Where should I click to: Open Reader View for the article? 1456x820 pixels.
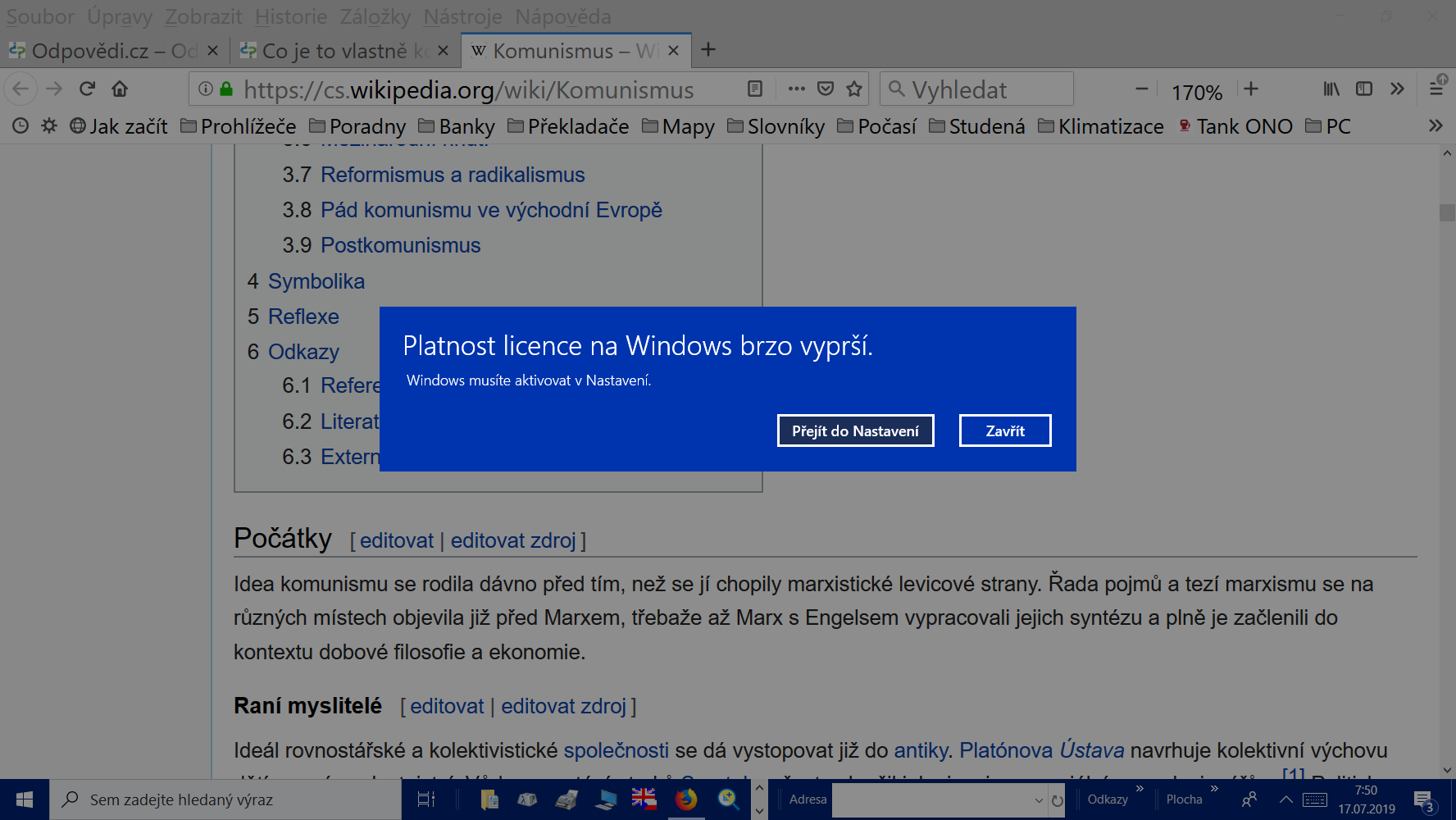[755, 89]
